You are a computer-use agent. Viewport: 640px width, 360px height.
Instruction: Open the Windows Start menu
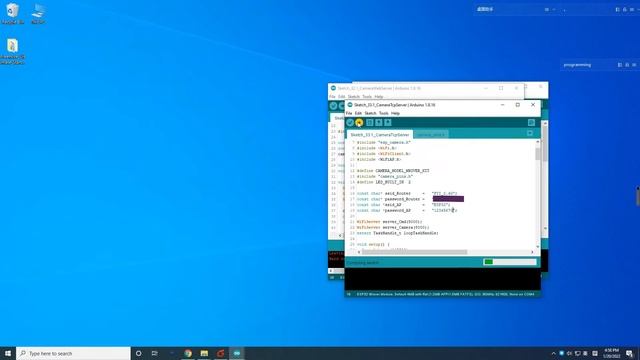pos(8,353)
